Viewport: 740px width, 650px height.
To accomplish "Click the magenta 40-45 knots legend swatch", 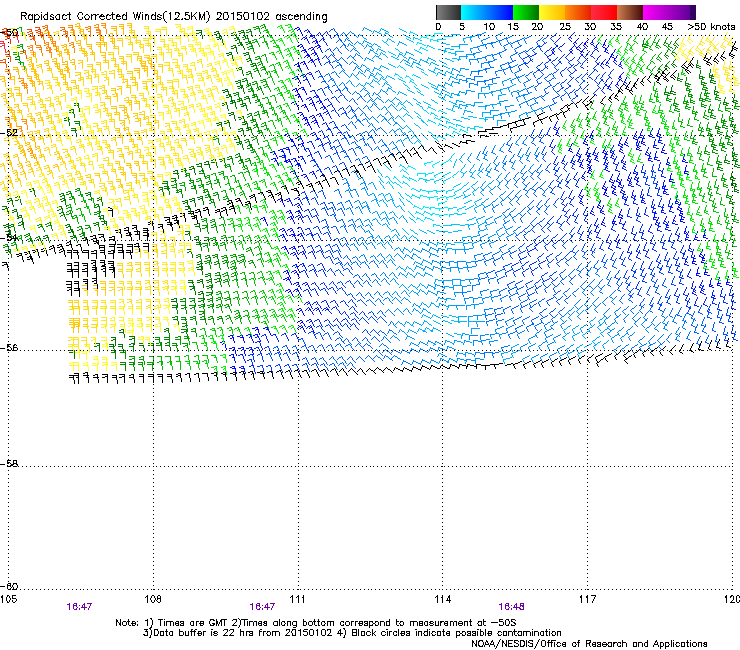I will [656, 12].
